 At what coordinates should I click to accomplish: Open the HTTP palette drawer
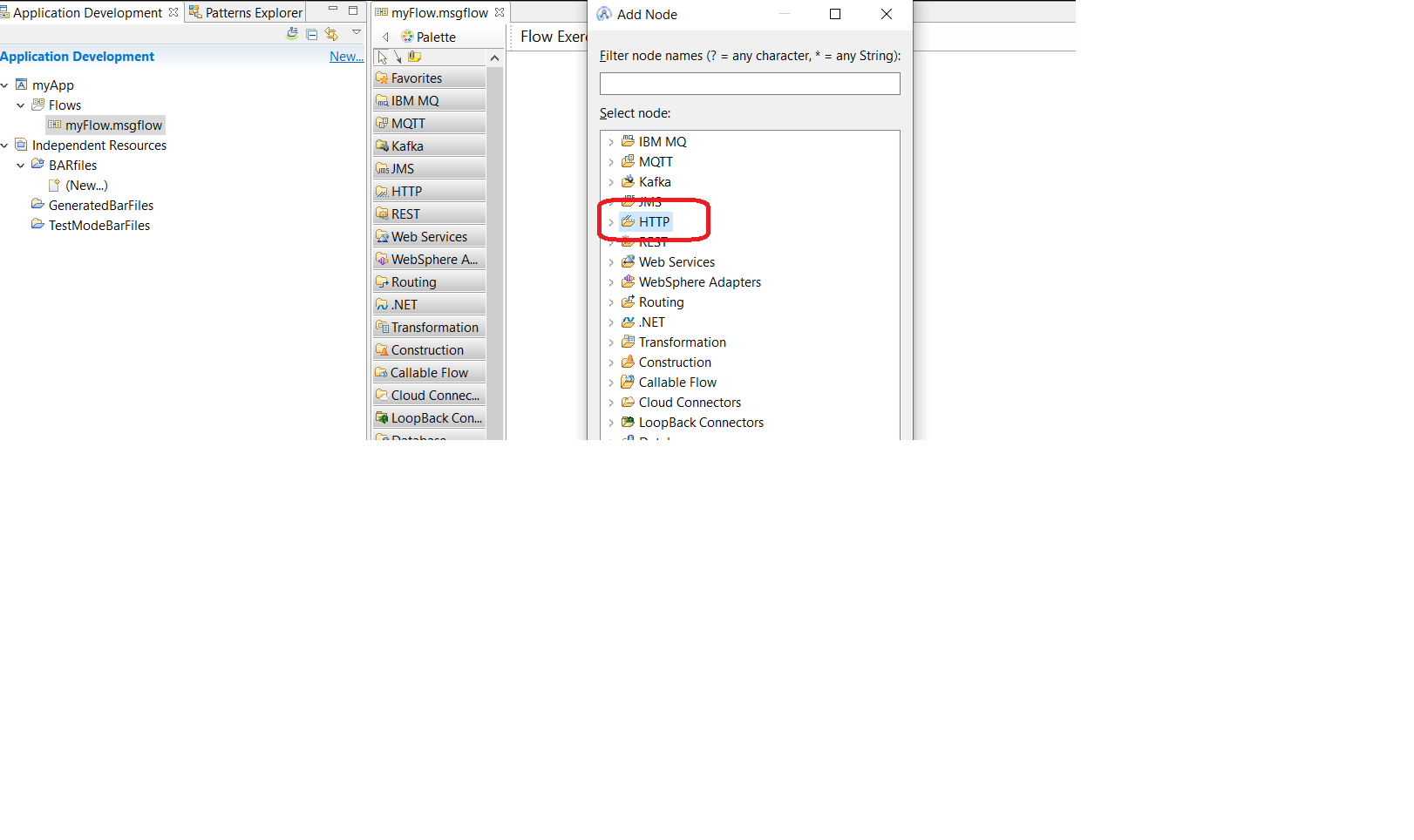pos(429,192)
